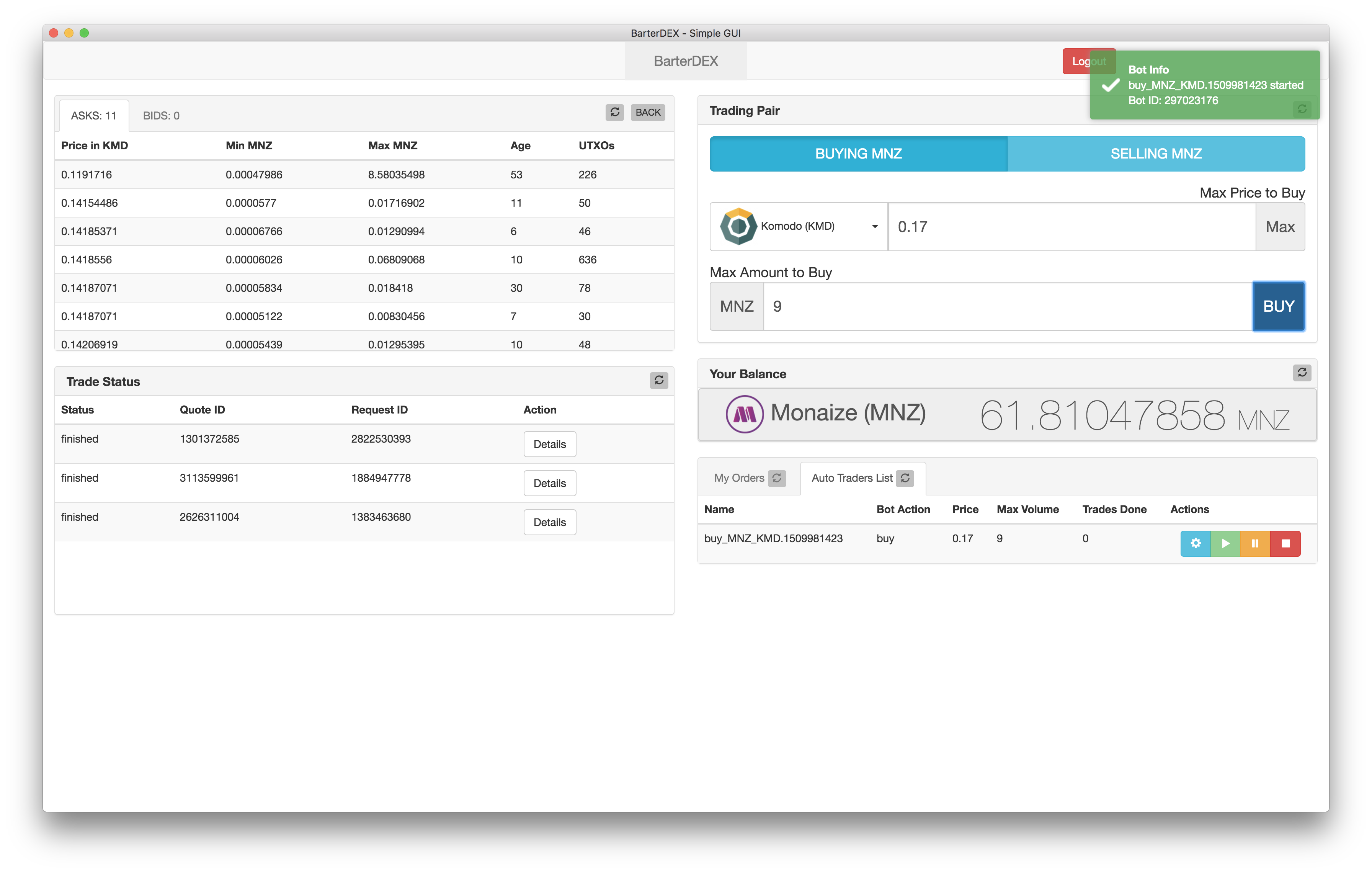Image resolution: width=1372 pixels, height=873 pixels.
Task: Click the Age column header
Action: pyautogui.click(x=520, y=145)
